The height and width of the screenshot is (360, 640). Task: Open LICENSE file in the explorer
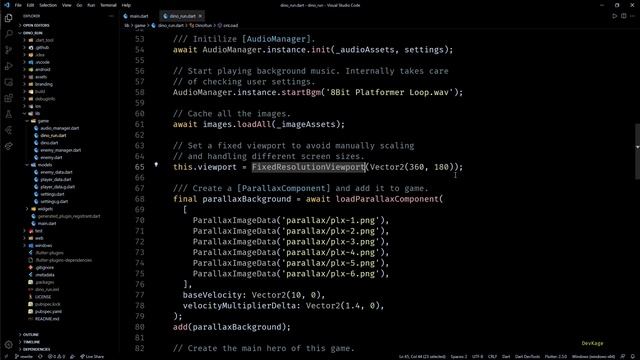click(x=43, y=297)
